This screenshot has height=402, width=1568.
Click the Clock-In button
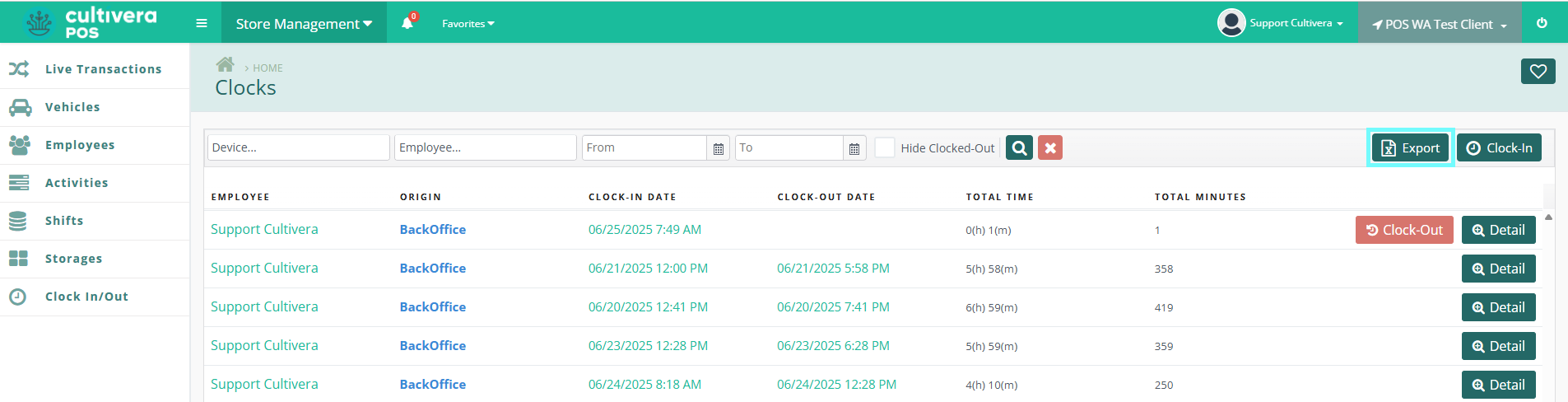(1499, 147)
